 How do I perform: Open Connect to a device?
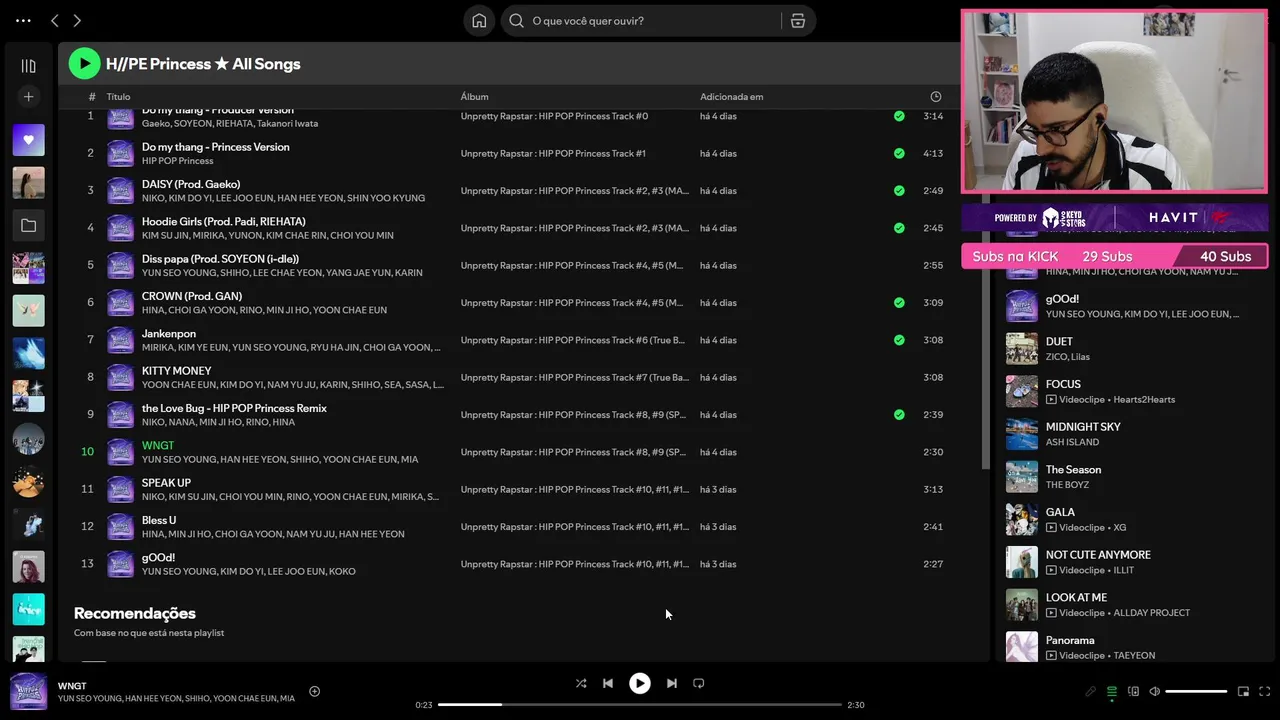(x=1133, y=691)
